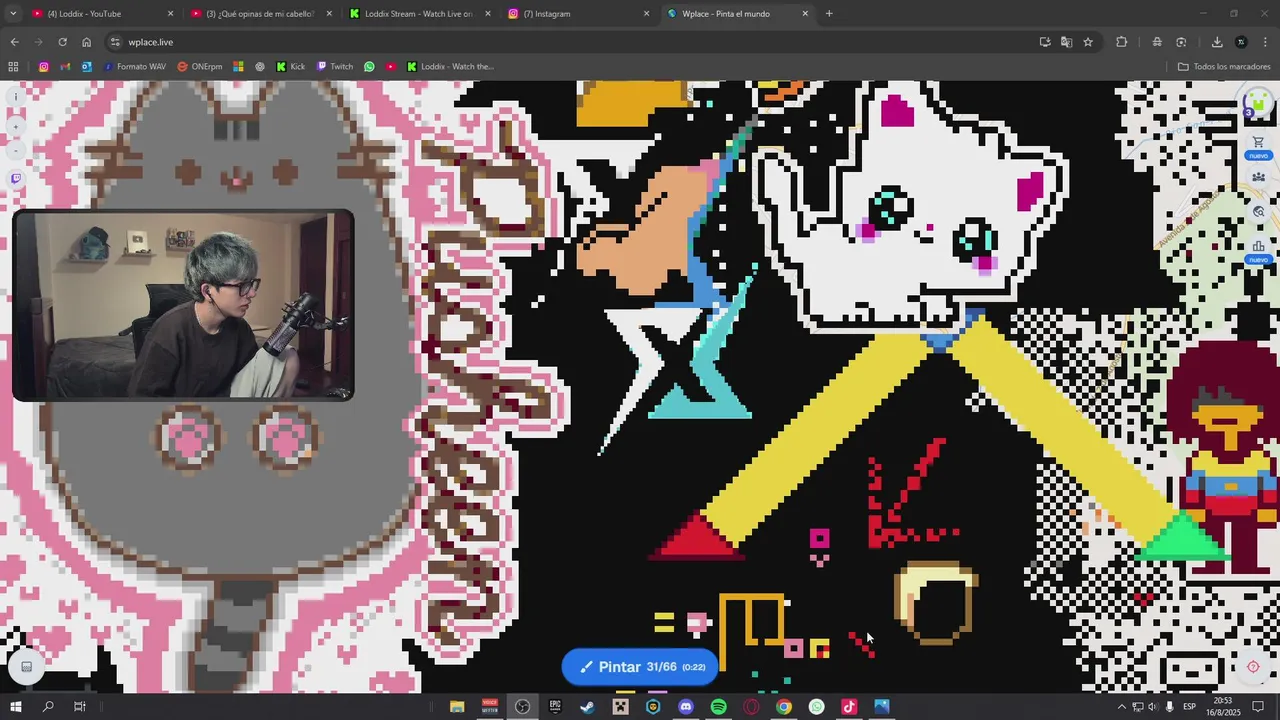Screen dimensions: 1280x720
Task: Open the translate page icon
Action: (1066, 42)
